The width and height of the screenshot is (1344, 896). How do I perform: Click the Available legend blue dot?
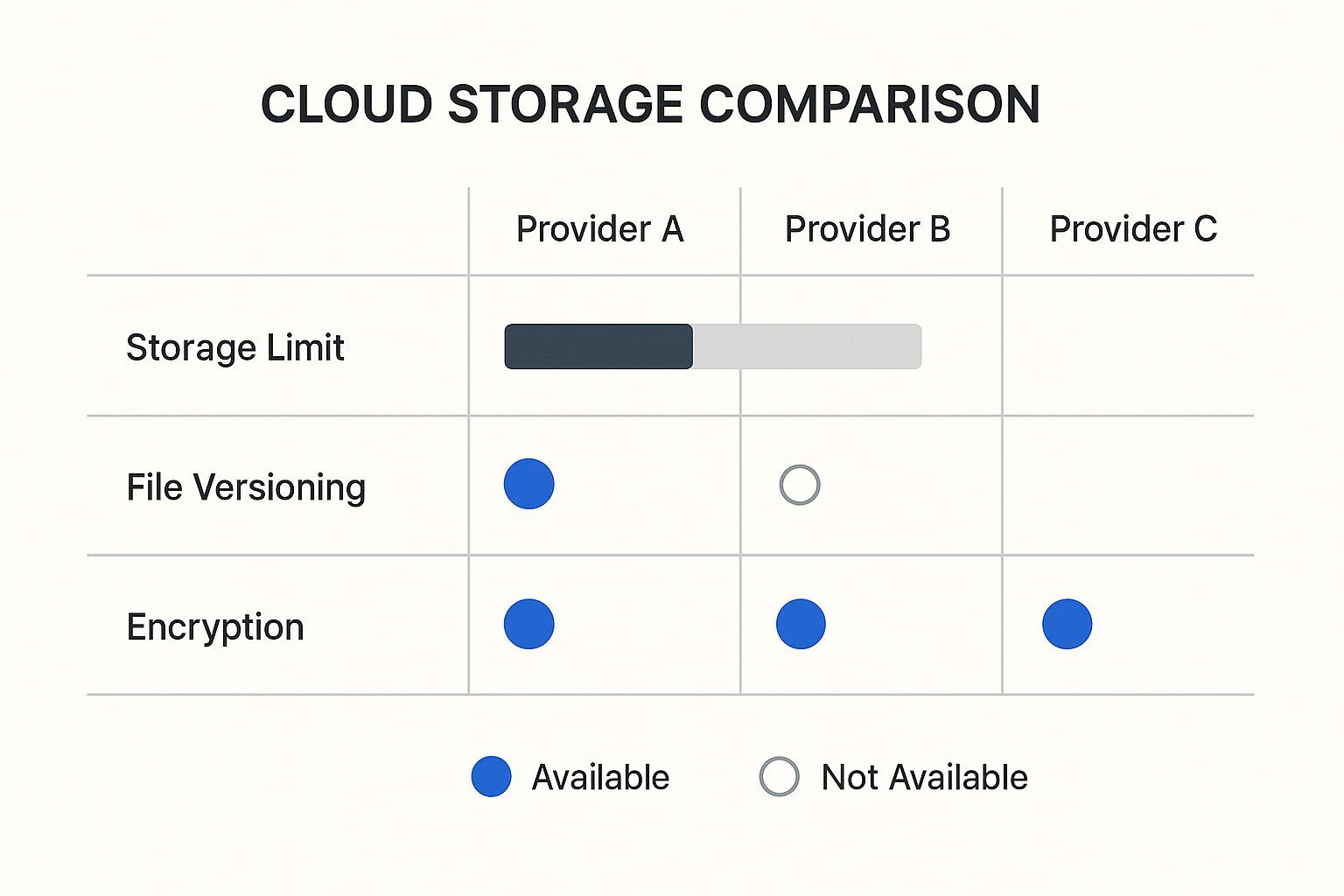491,776
